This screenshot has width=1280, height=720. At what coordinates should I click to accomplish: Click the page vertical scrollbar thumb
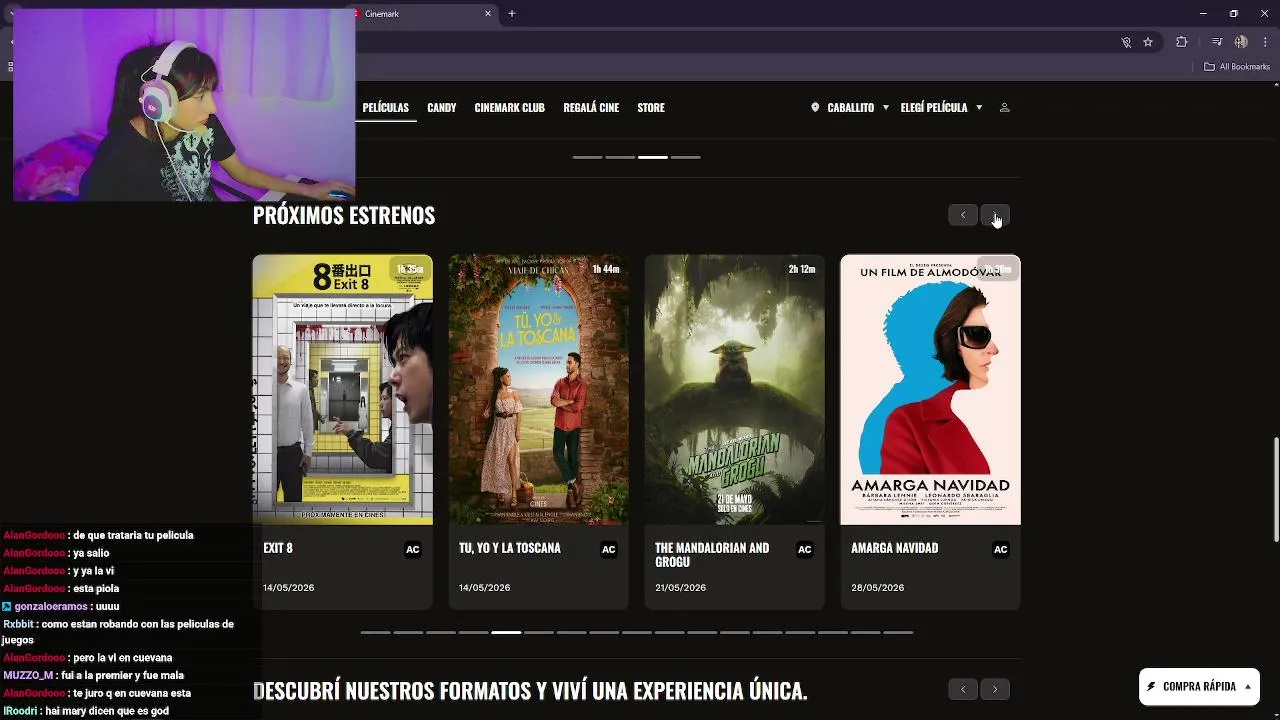pyautogui.click(x=1275, y=490)
